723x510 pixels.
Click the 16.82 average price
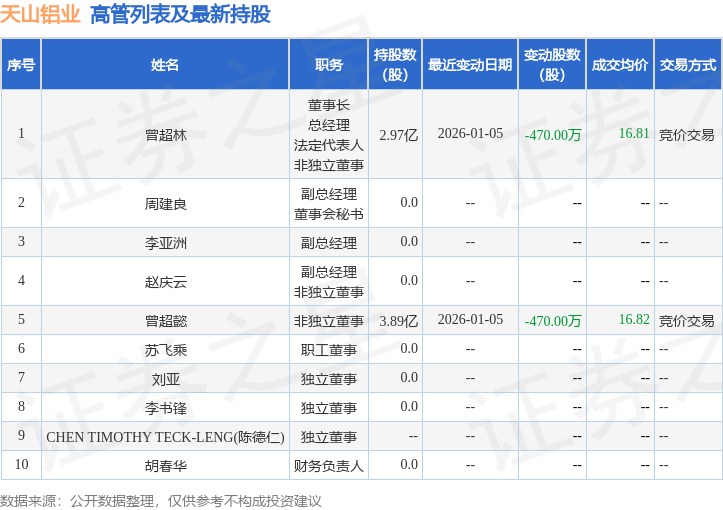(634, 320)
